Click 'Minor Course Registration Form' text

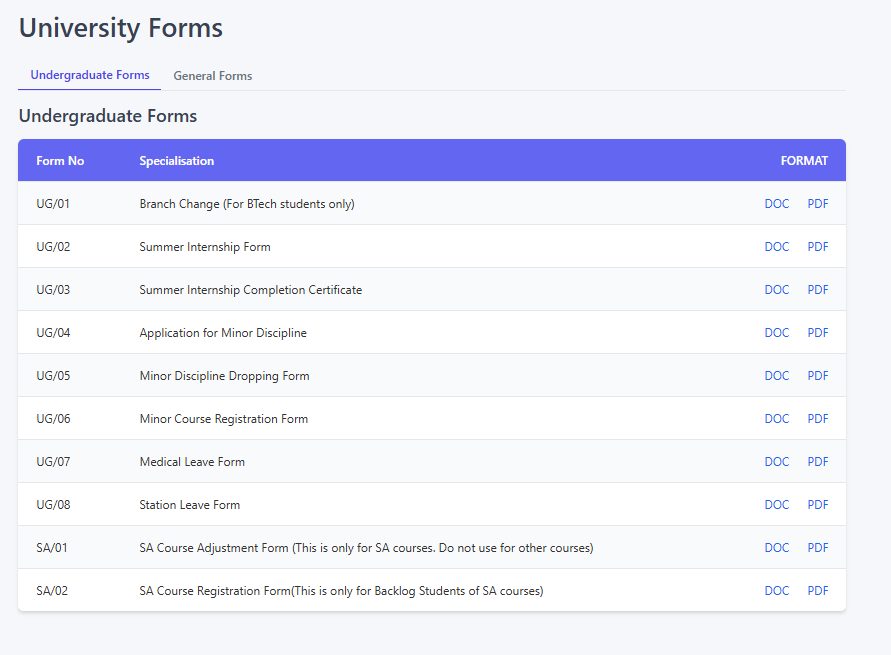point(224,419)
